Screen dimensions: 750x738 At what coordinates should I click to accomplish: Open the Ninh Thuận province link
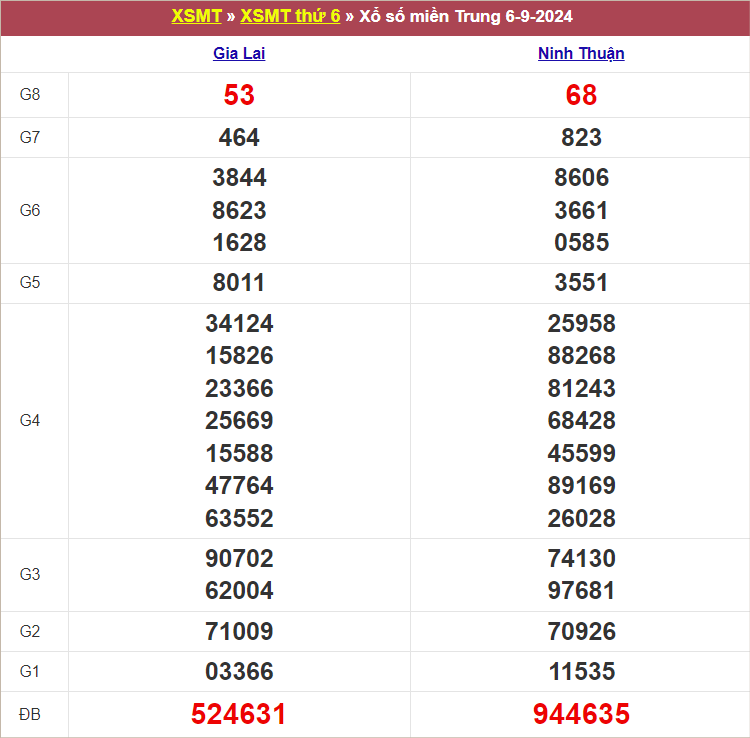(581, 53)
